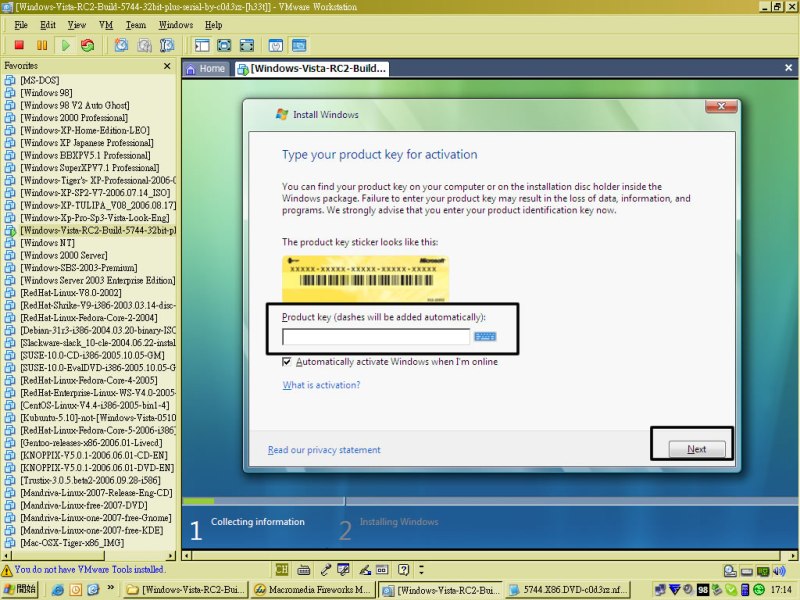Click the system tray clock 17:14
Viewport: 800px width, 600px height.
(781, 590)
